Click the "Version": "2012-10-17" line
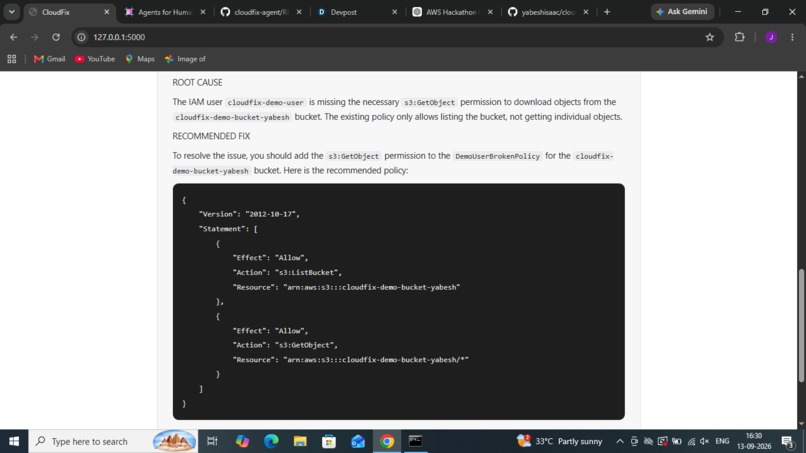The height and width of the screenshot is (453, 806). (x=249, y=214)
